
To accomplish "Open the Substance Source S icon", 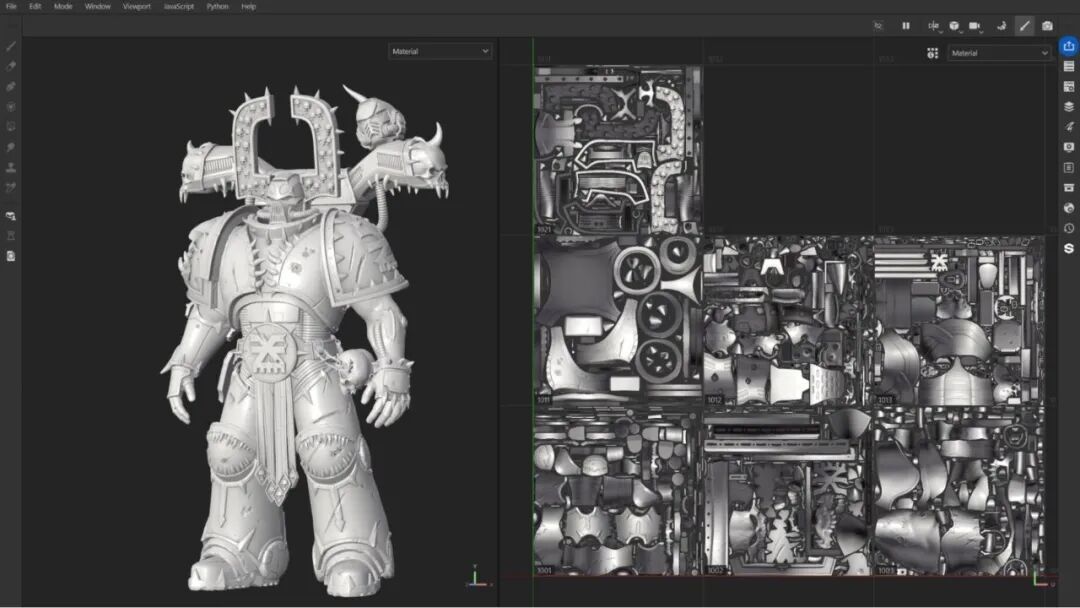I will pos(1068,248).
